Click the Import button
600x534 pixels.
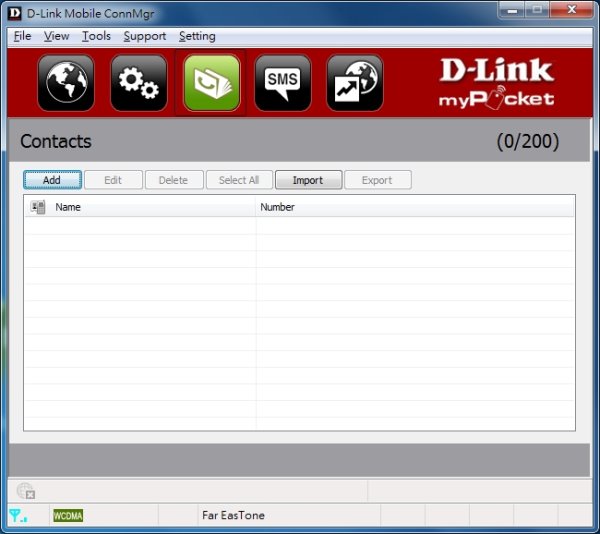coord(308,180)
